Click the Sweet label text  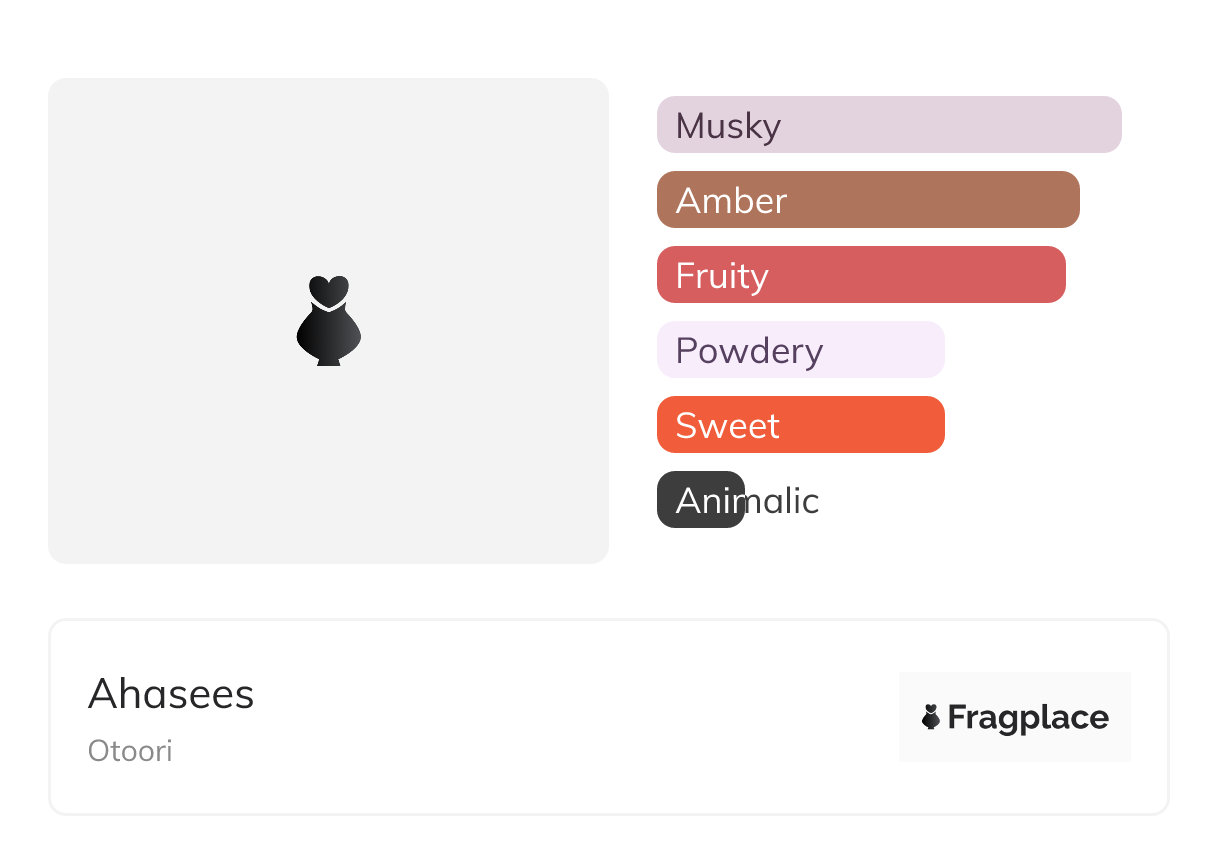click(x=727, y=426)
